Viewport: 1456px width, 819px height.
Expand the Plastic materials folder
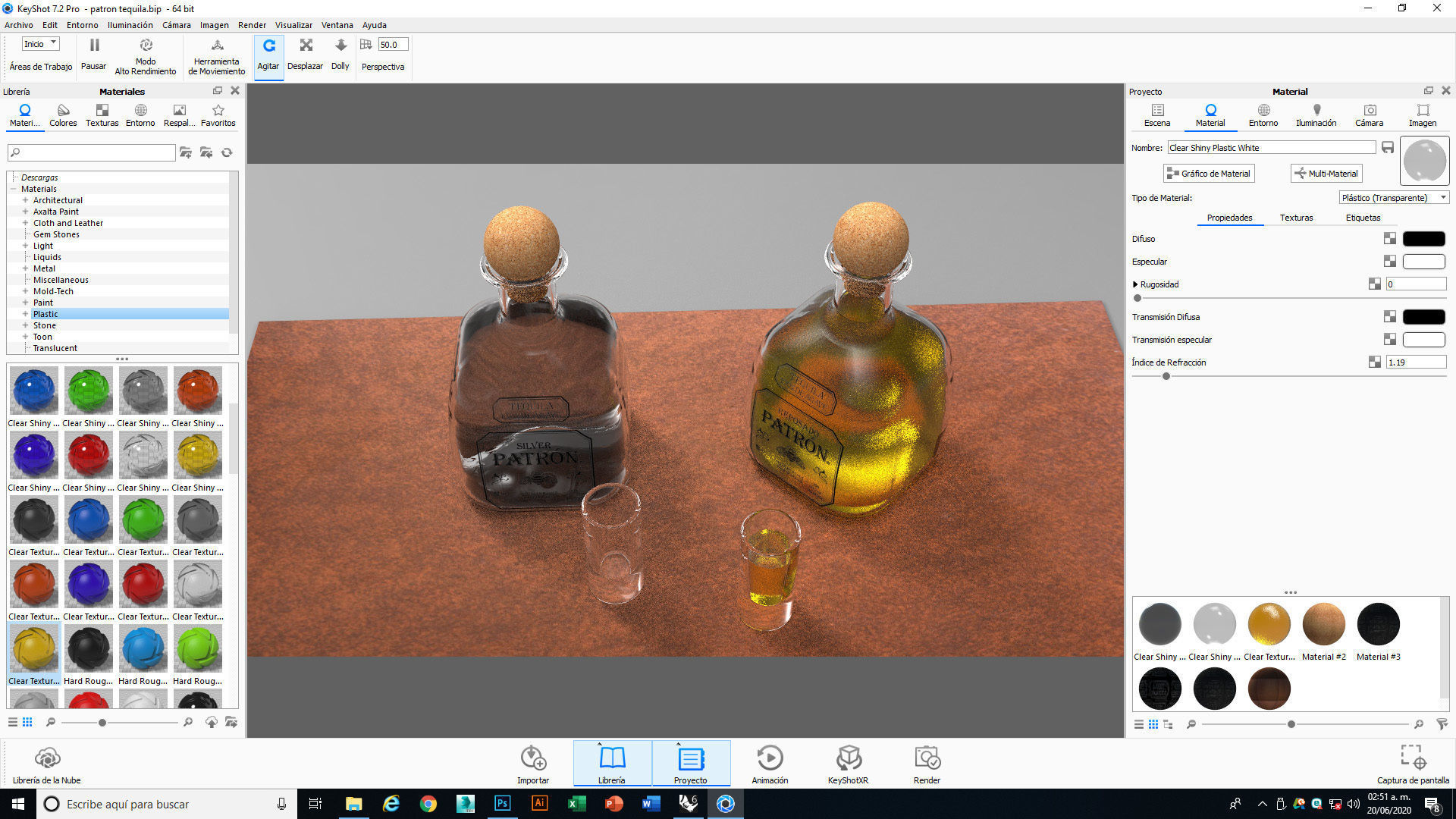pos(25,314)
